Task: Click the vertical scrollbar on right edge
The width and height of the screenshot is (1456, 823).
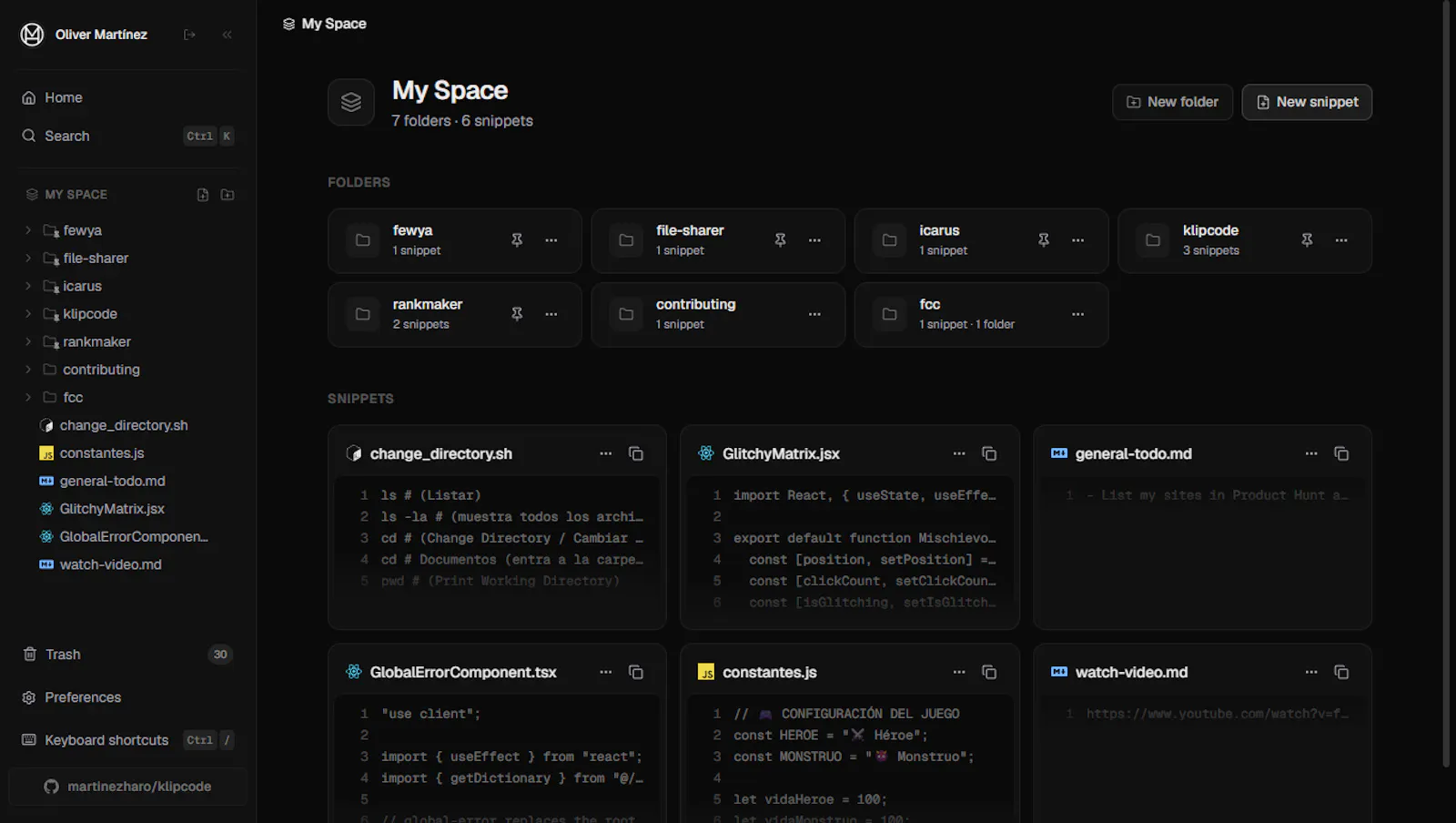Action: (1446, 382)
